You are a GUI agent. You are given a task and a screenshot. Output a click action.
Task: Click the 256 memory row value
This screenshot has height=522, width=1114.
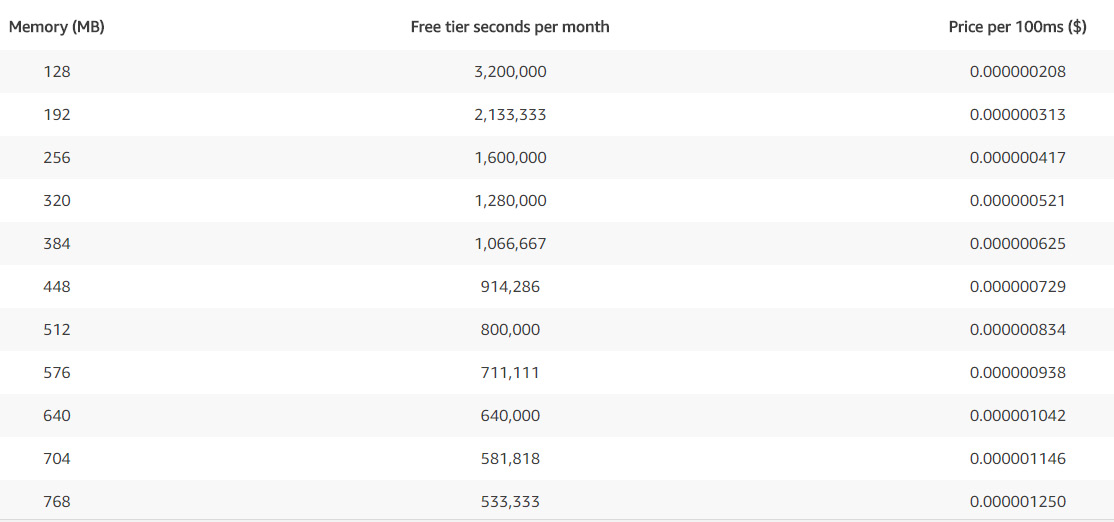[58, 158]
